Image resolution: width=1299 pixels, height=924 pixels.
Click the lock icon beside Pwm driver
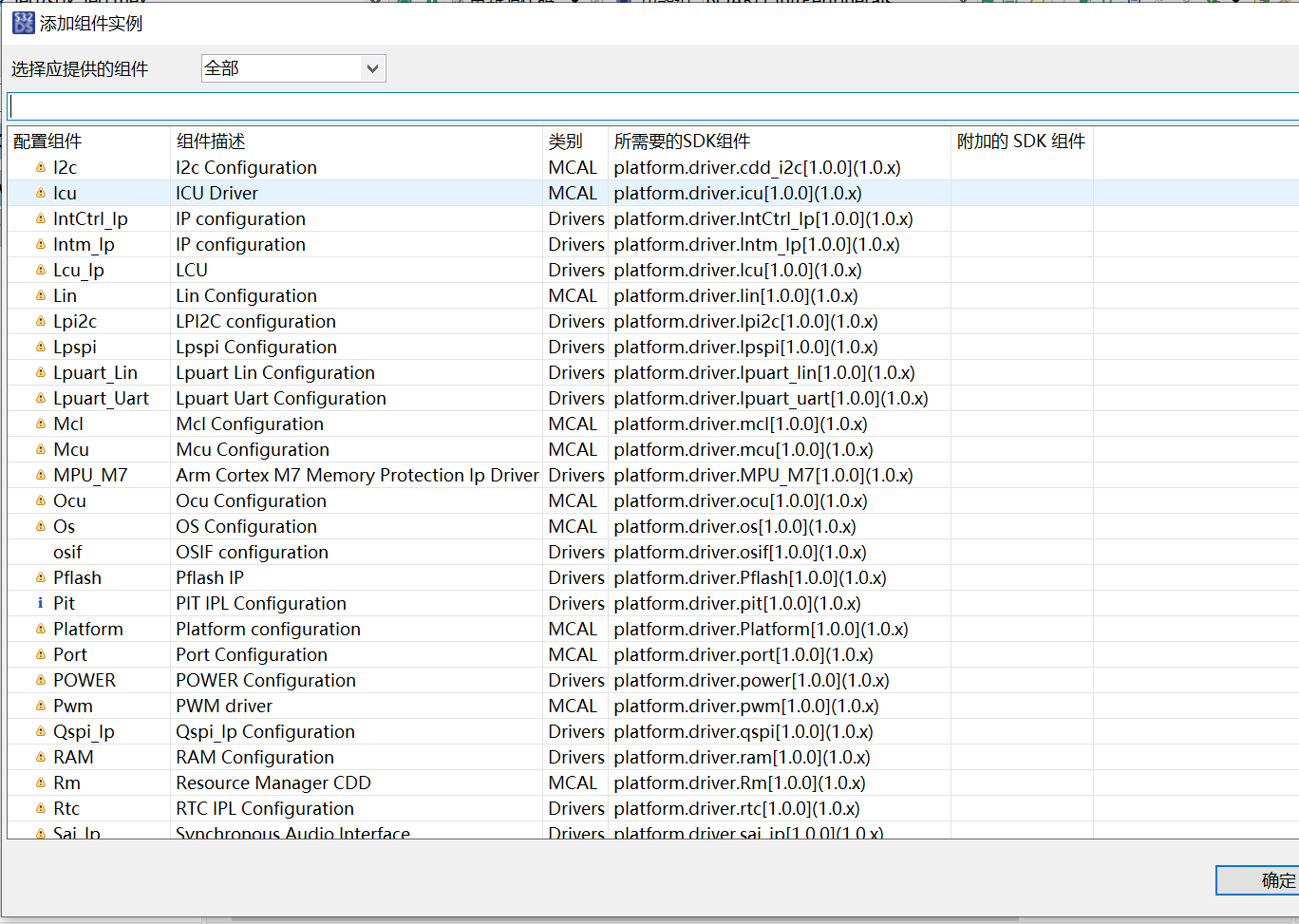[x=38, y=706]
